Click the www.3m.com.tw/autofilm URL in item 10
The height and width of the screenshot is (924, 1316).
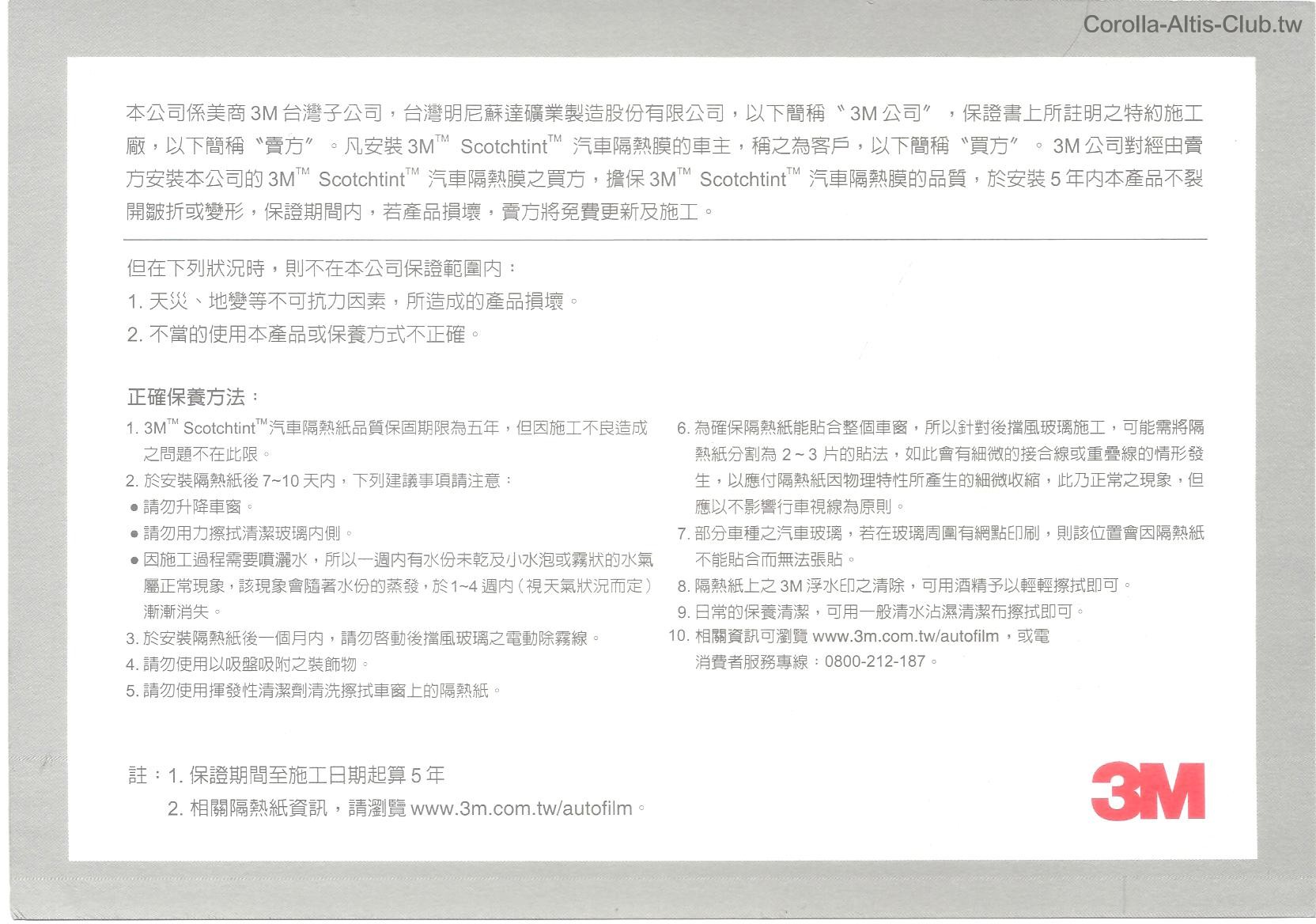(906, 636)
